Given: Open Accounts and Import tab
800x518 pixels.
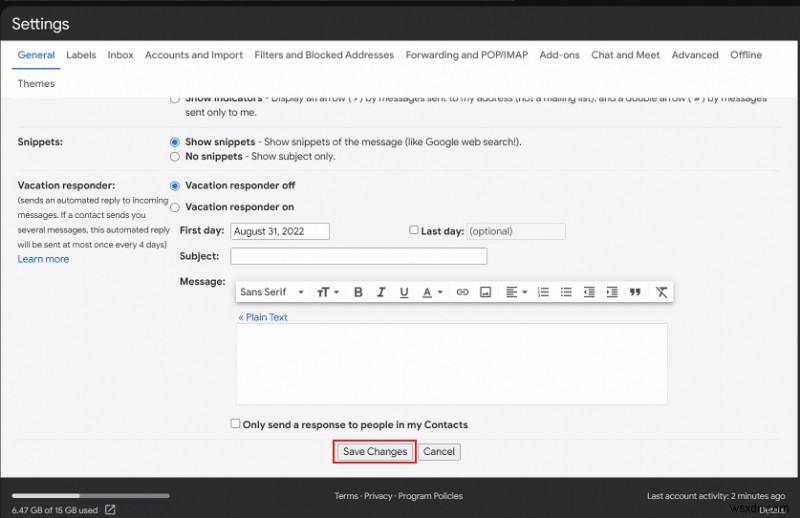Looking at the screenshot, I should 194,55.
